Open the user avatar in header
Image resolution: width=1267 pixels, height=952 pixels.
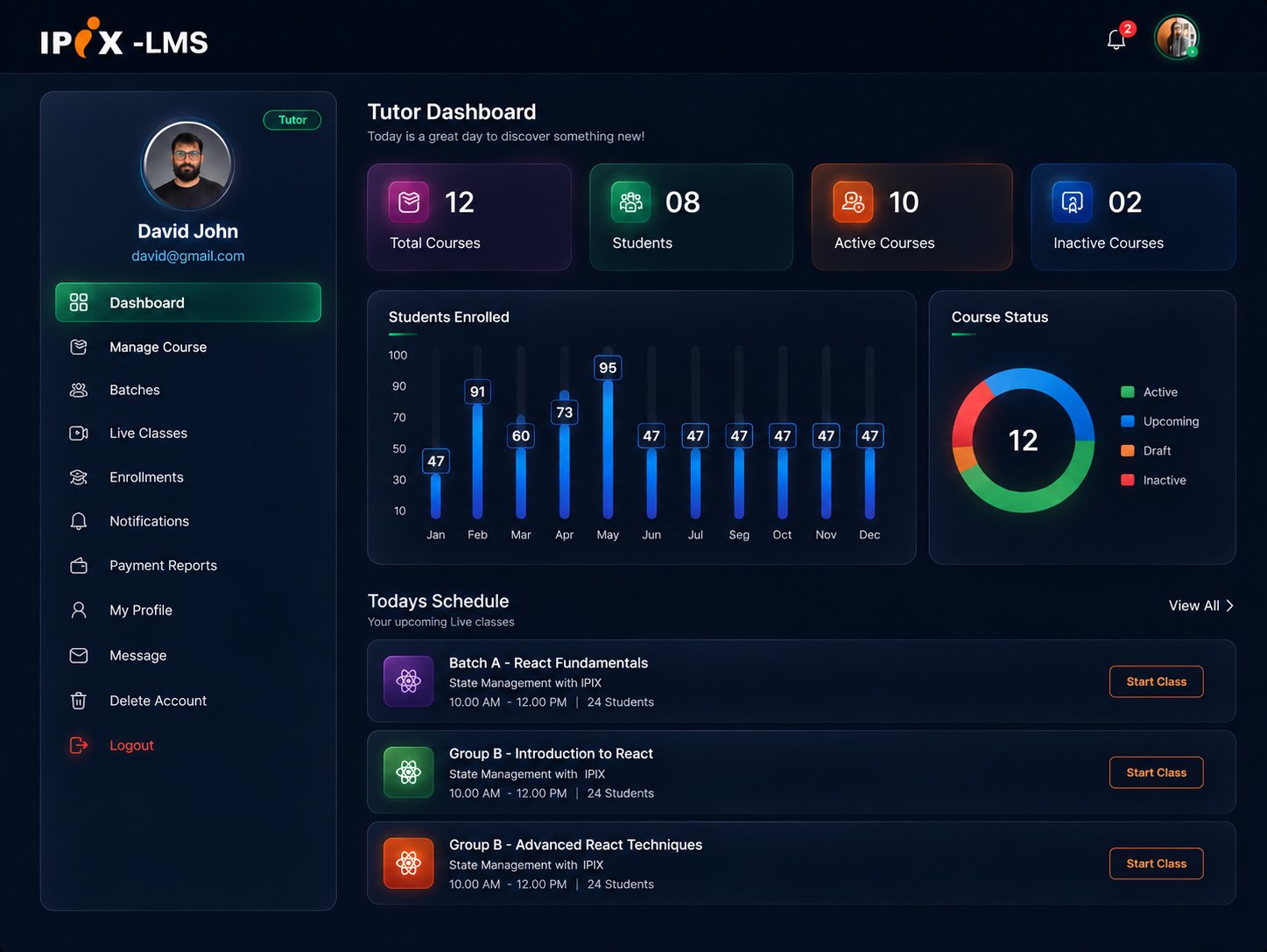click(1176, 38)
